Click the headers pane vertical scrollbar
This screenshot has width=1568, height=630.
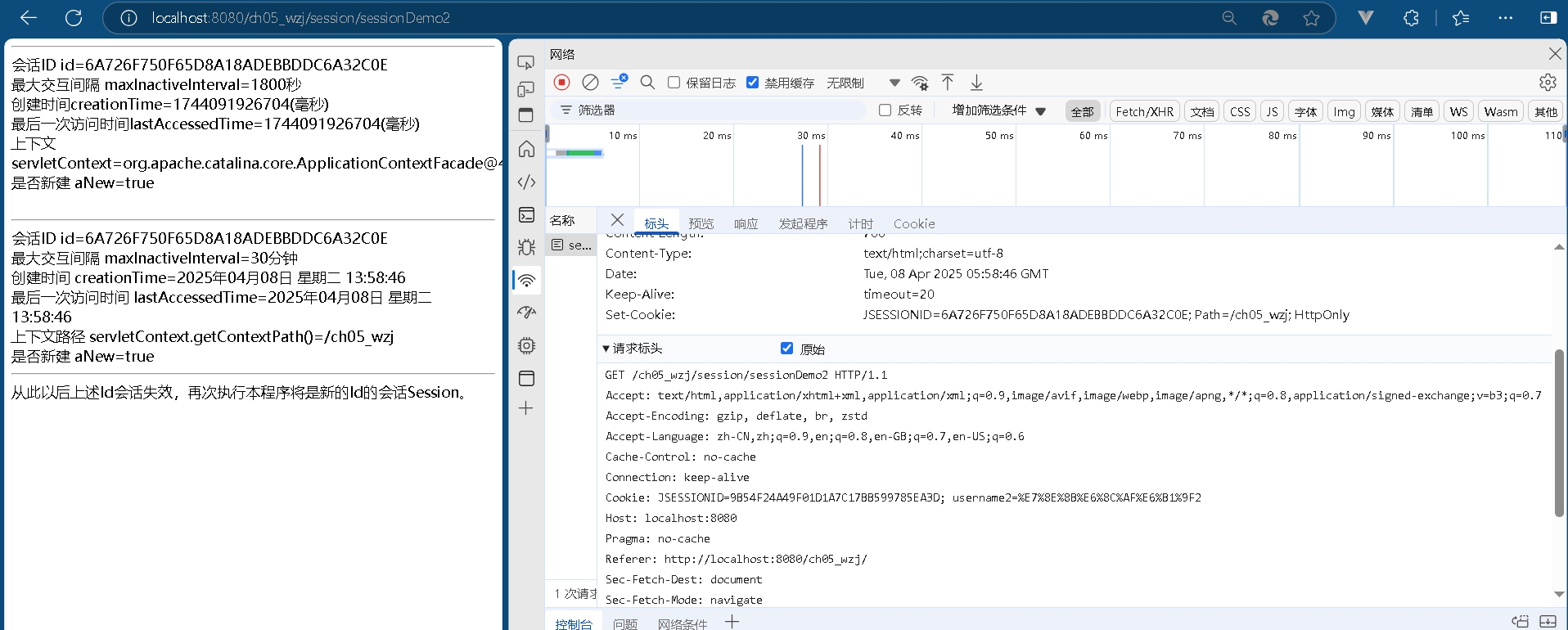pos(1558,434)
